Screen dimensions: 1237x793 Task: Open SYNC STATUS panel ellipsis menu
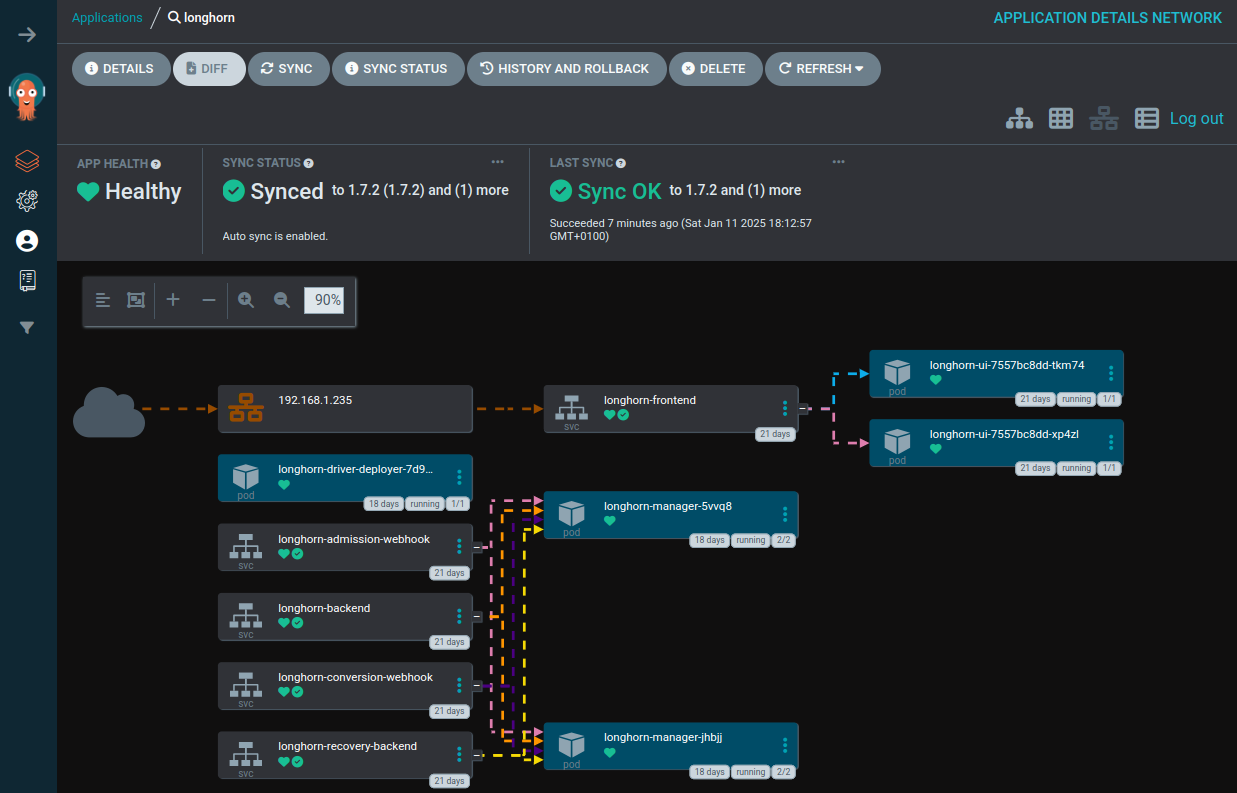tap(498, 162)
